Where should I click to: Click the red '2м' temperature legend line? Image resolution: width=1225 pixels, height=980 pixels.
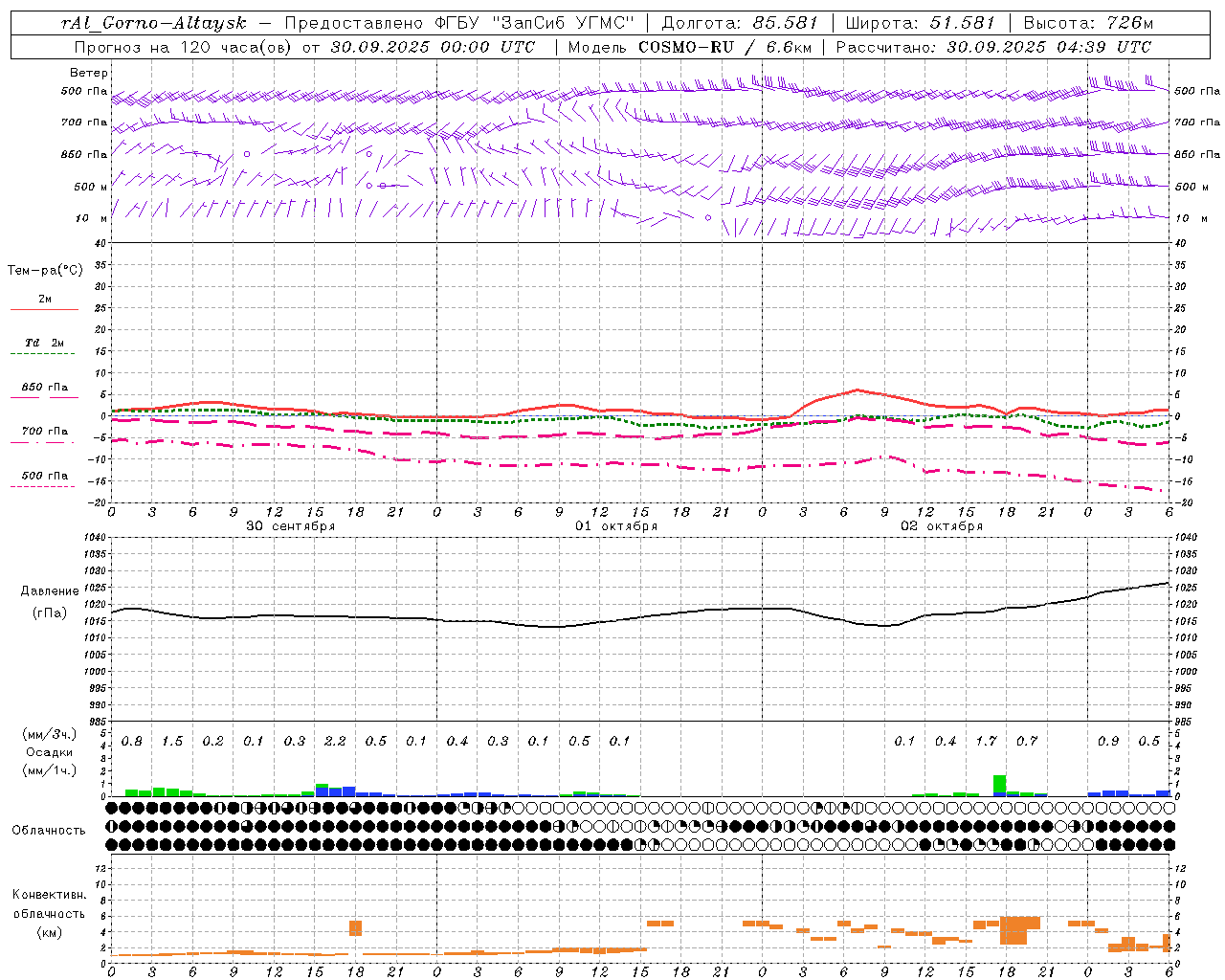tap(44, 309)
